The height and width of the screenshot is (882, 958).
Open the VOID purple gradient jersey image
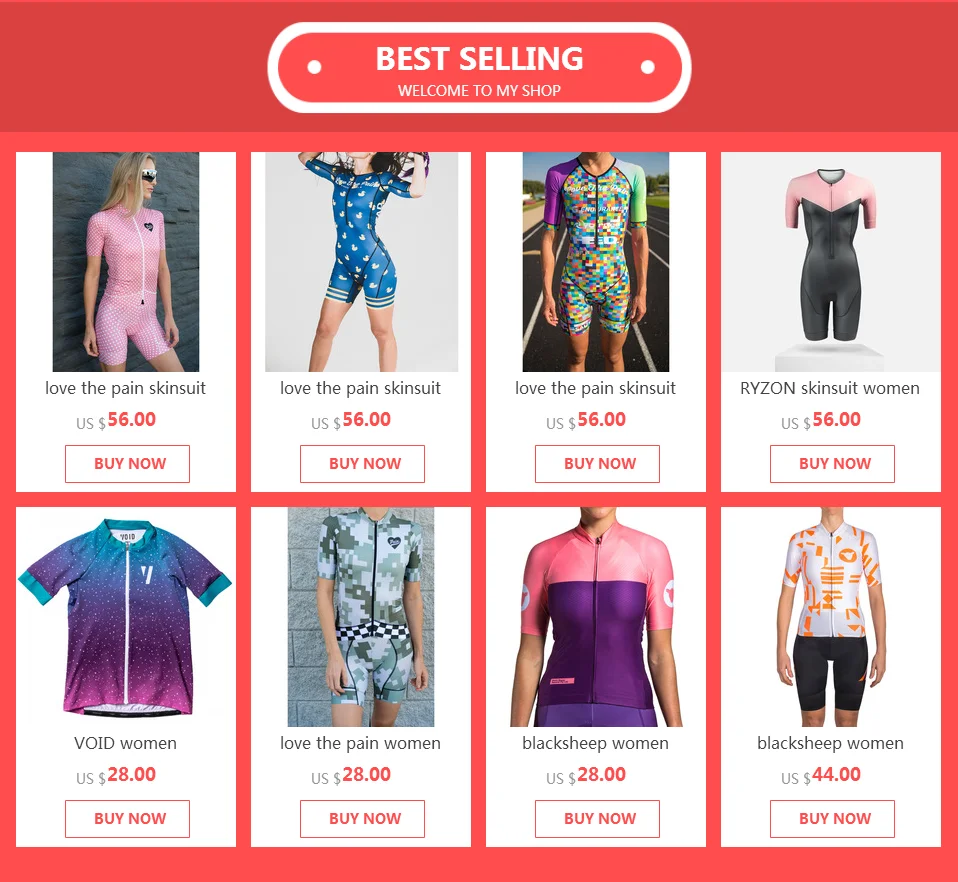pyautogui.click(x=126, y=617)
